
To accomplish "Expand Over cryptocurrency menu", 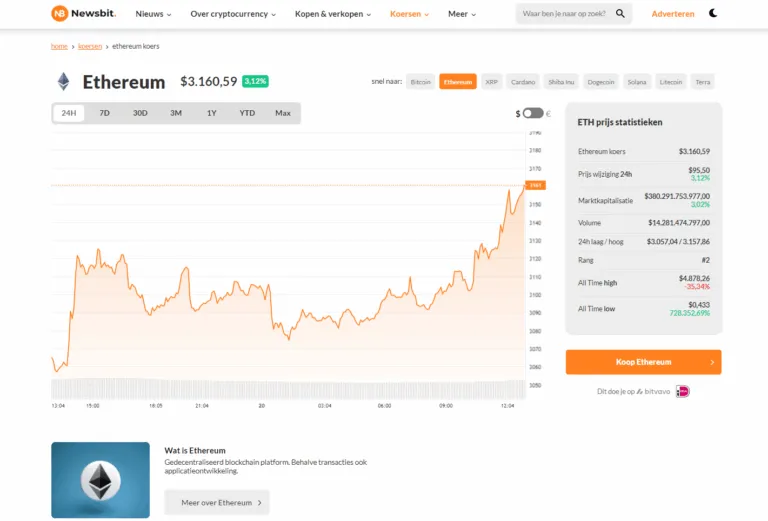I will point(232,14).
